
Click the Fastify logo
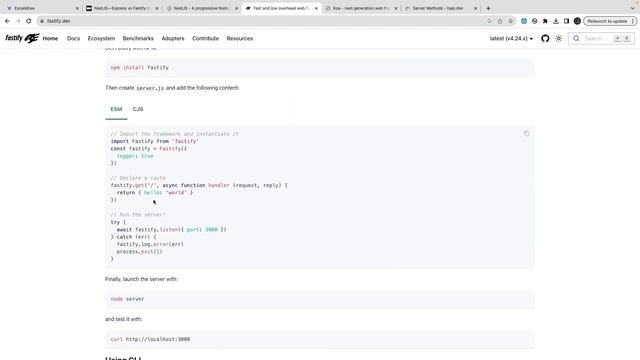[x=22, y=38]
